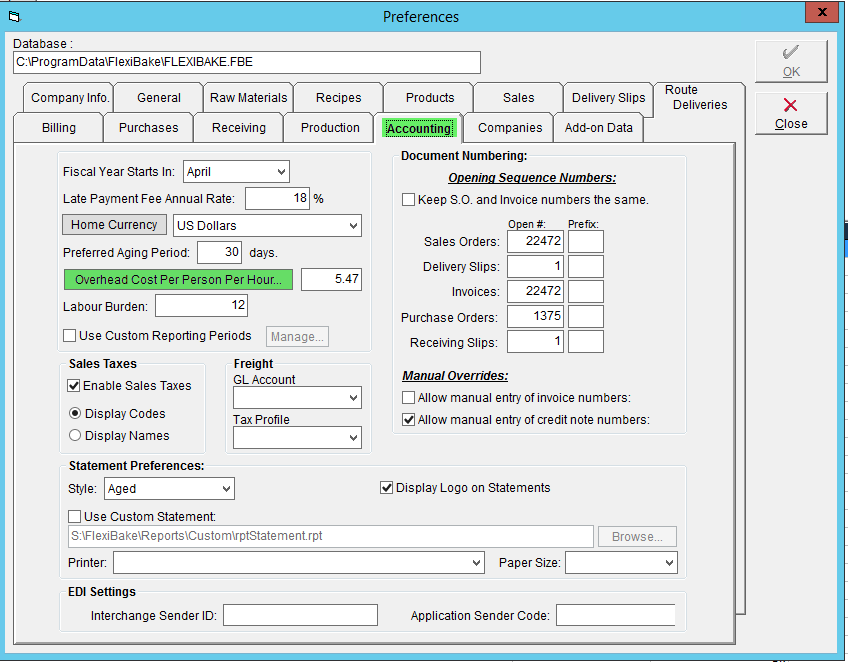Click the Preferred Aging Period field
This screenshot has height=662, width=848.
tap(219, 253)
